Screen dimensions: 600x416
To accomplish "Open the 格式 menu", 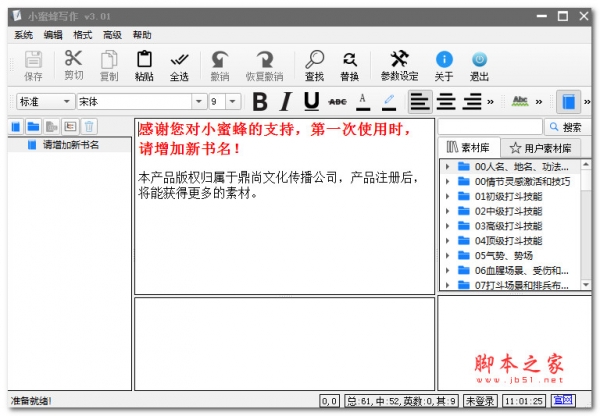I will pos(83,35).
